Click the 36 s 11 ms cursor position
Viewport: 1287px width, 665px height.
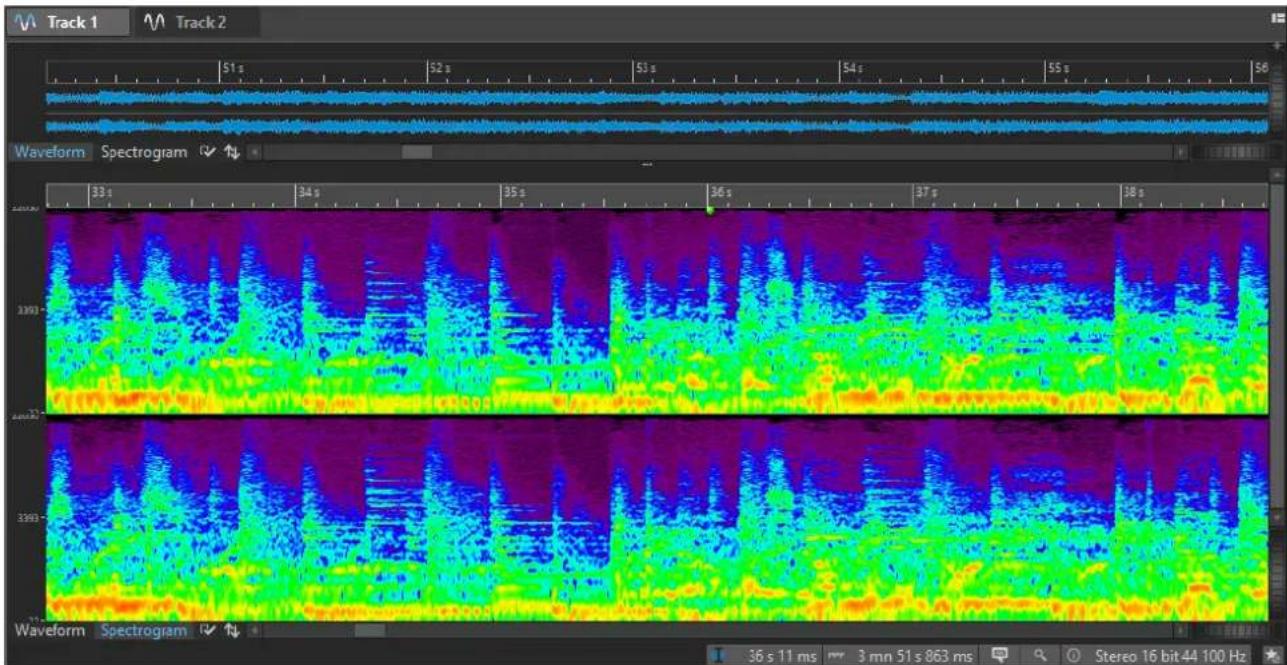tap(783, 655)
